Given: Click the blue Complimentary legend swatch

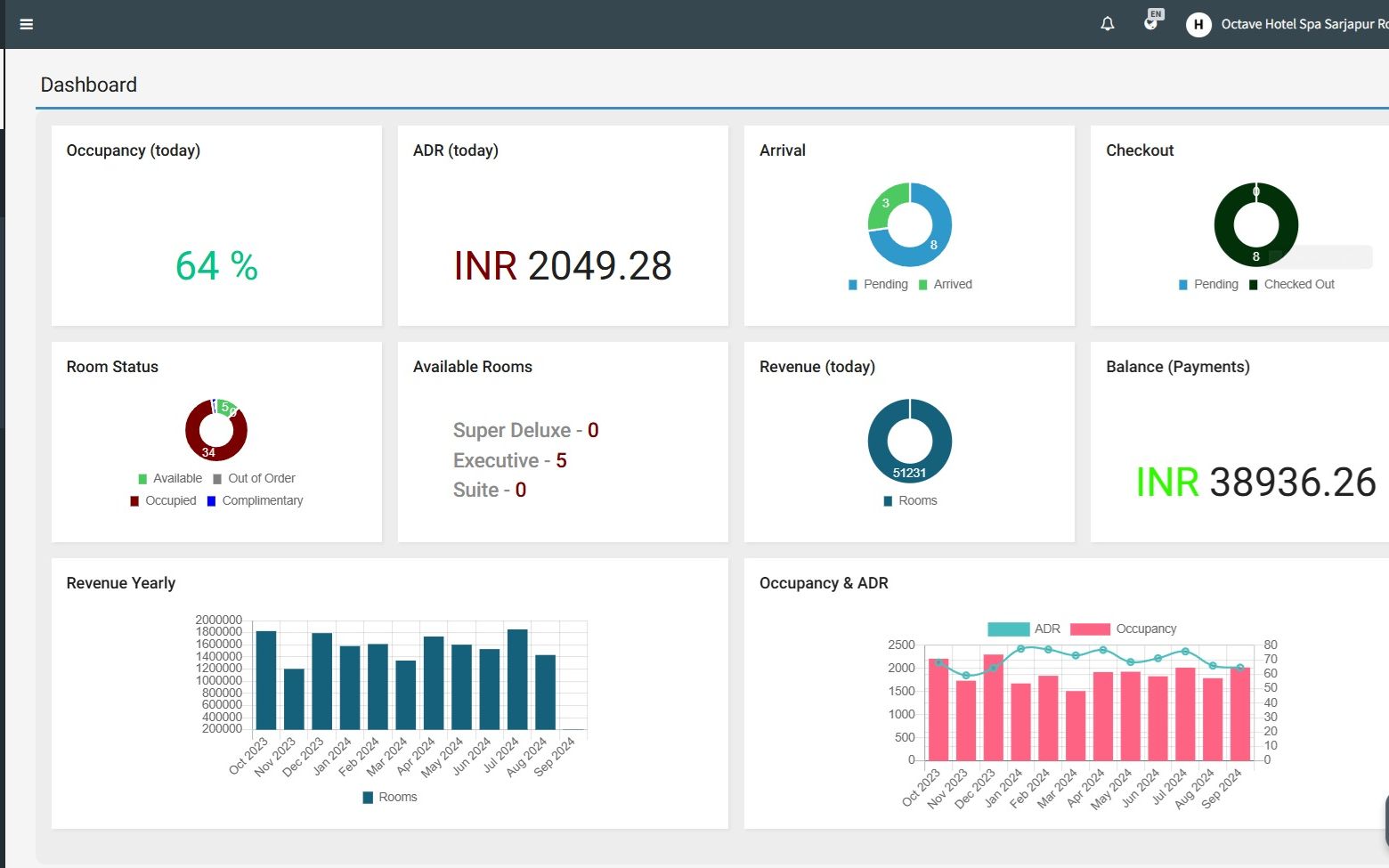Looking at the screenshot, I should tap(212, 501).
